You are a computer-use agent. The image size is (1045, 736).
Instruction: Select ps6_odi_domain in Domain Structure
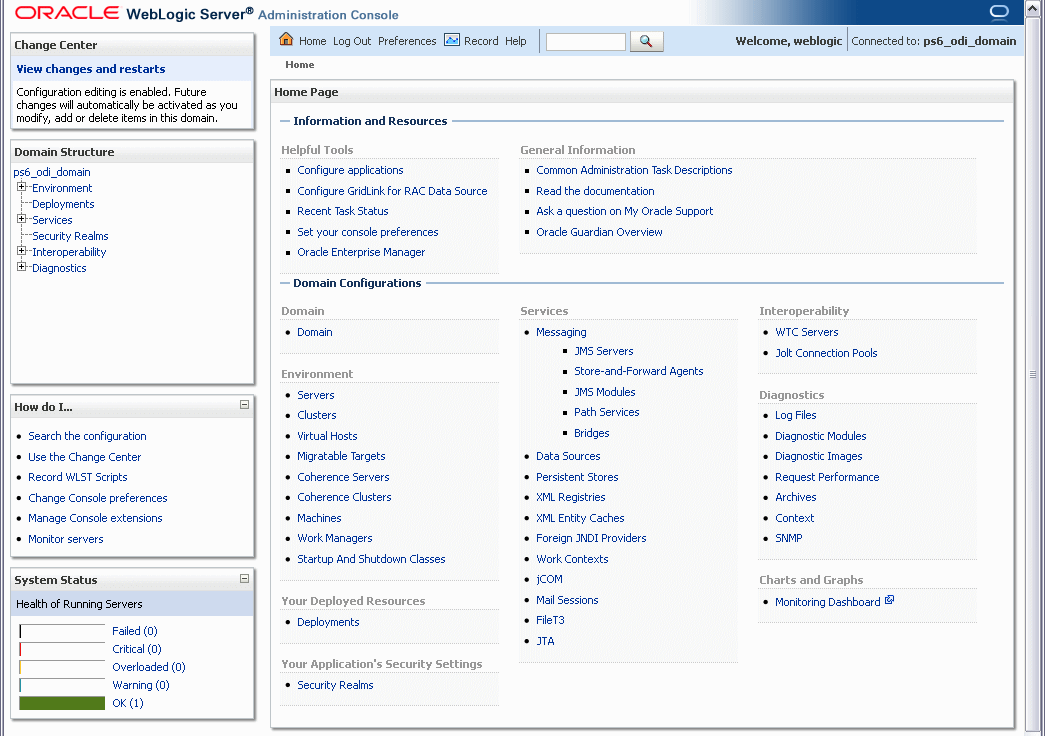(x=52, y=172)
